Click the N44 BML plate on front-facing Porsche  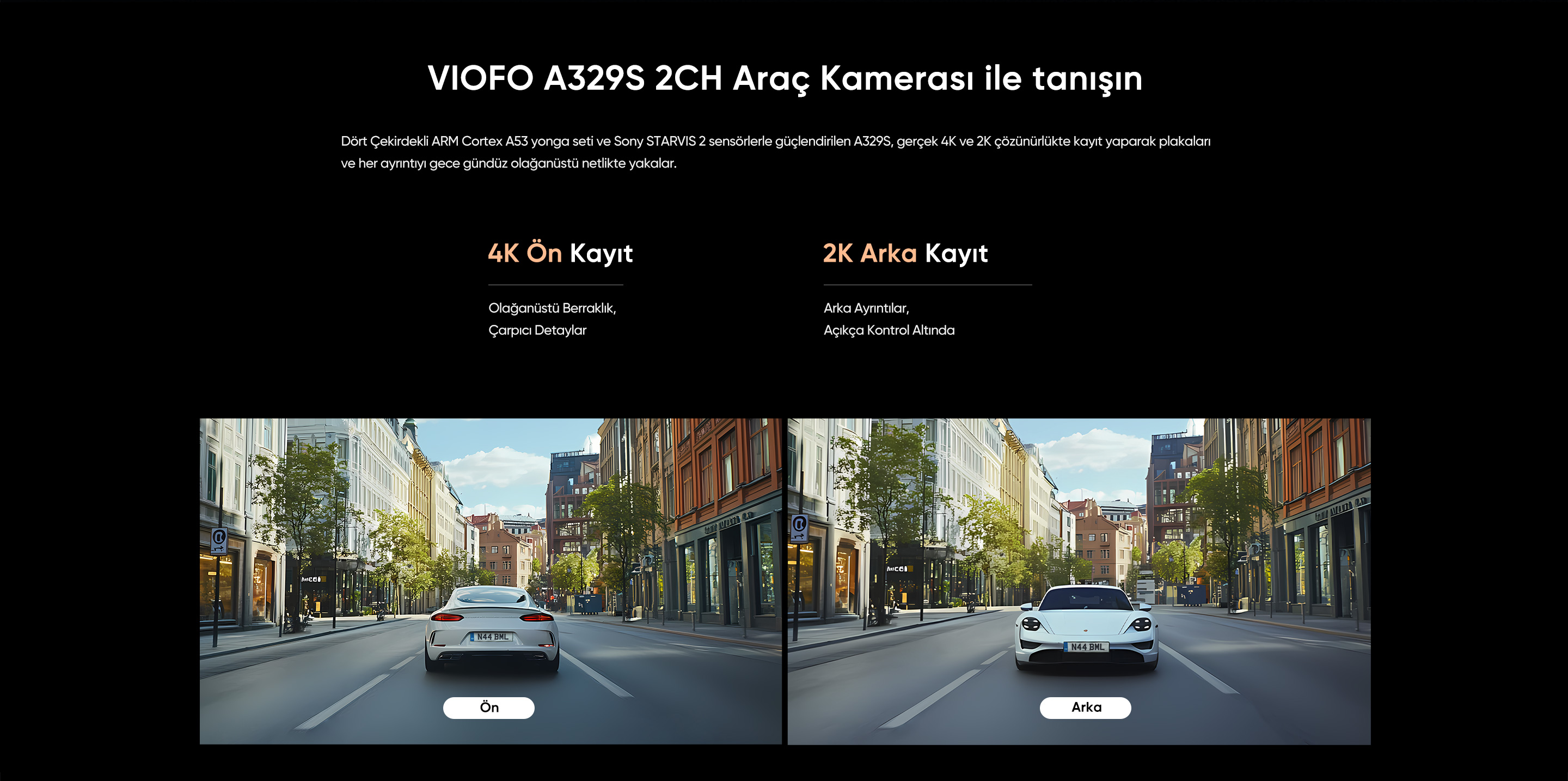coord(1087,647)
